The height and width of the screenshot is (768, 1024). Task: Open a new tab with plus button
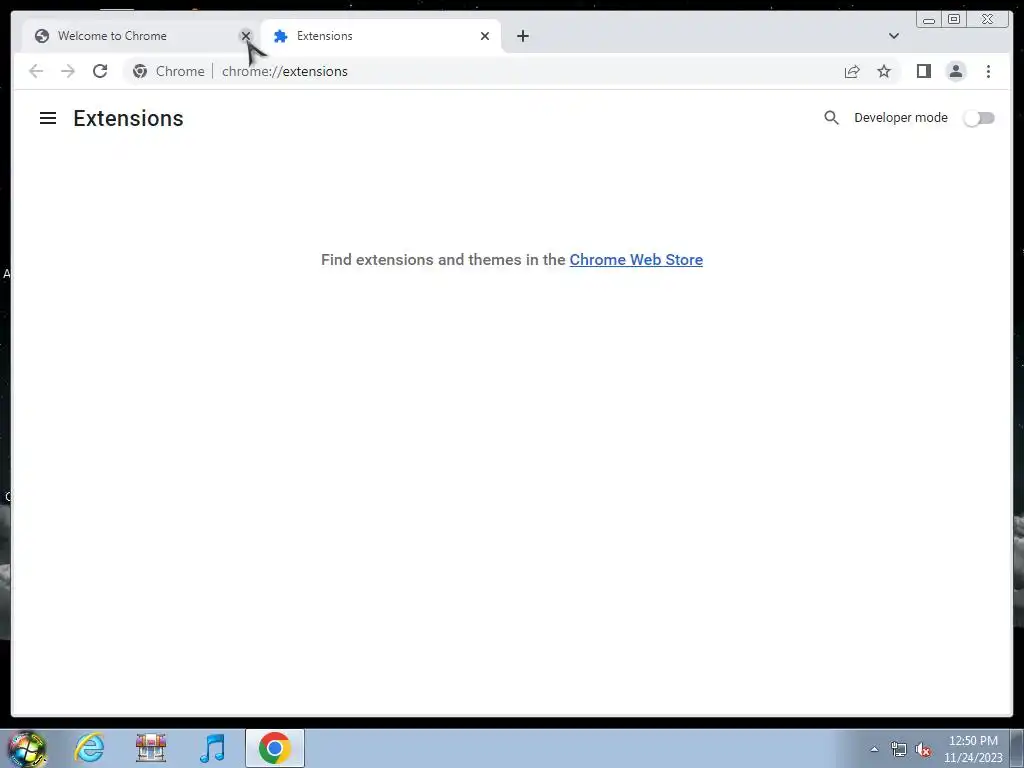pos(522,36)
